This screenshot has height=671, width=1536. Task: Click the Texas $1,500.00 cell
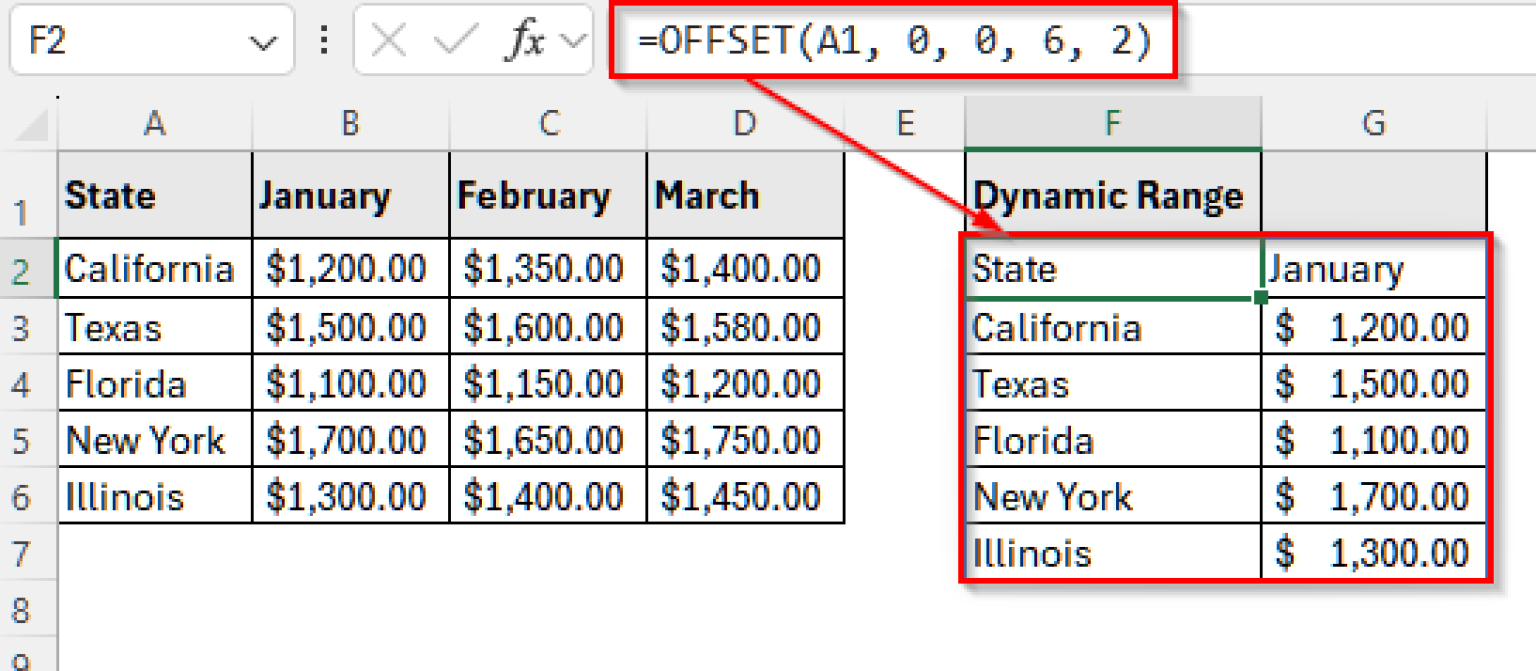349,325
